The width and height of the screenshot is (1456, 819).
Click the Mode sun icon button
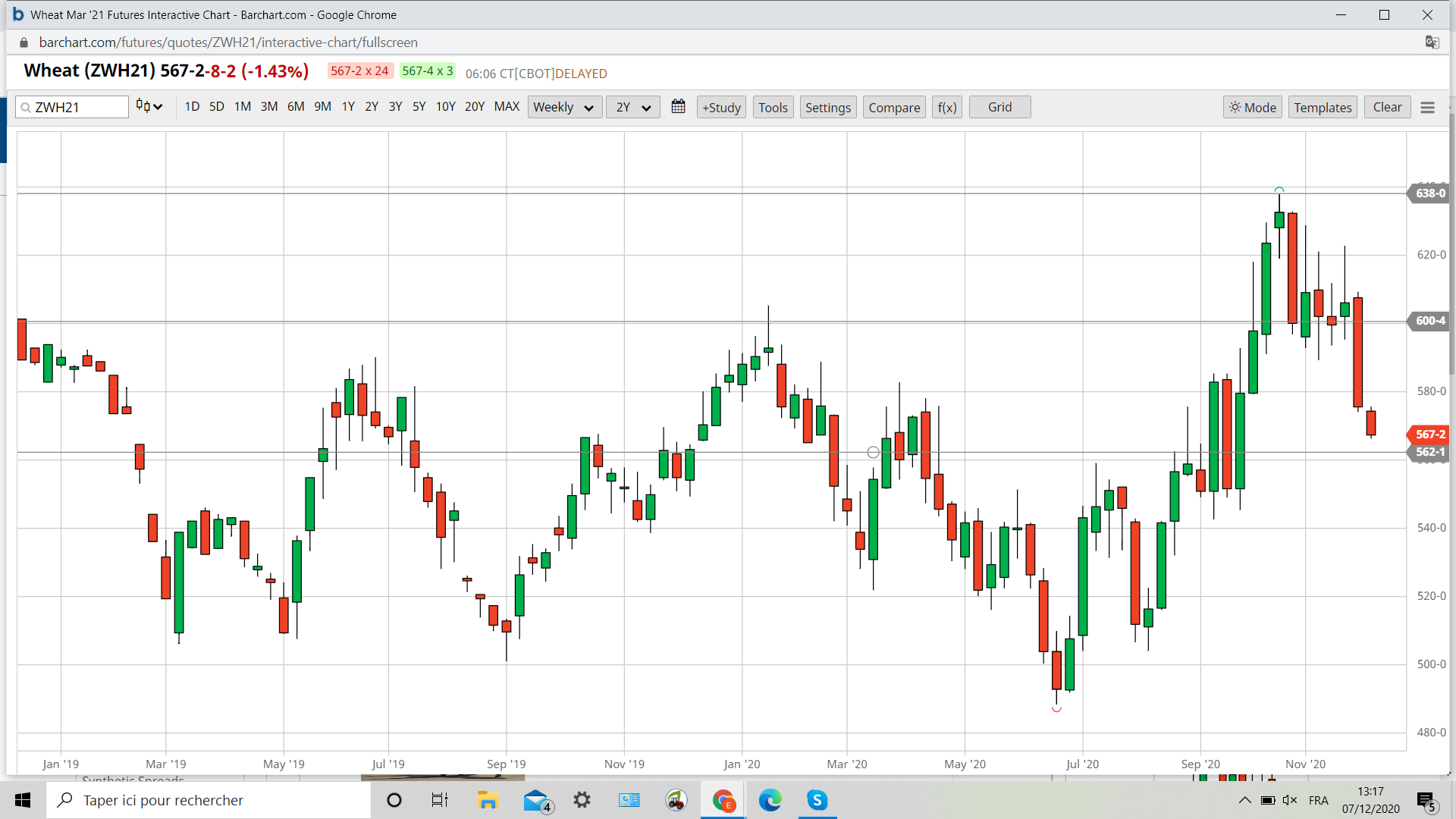pyautogui.click(x=1252, y=108)
